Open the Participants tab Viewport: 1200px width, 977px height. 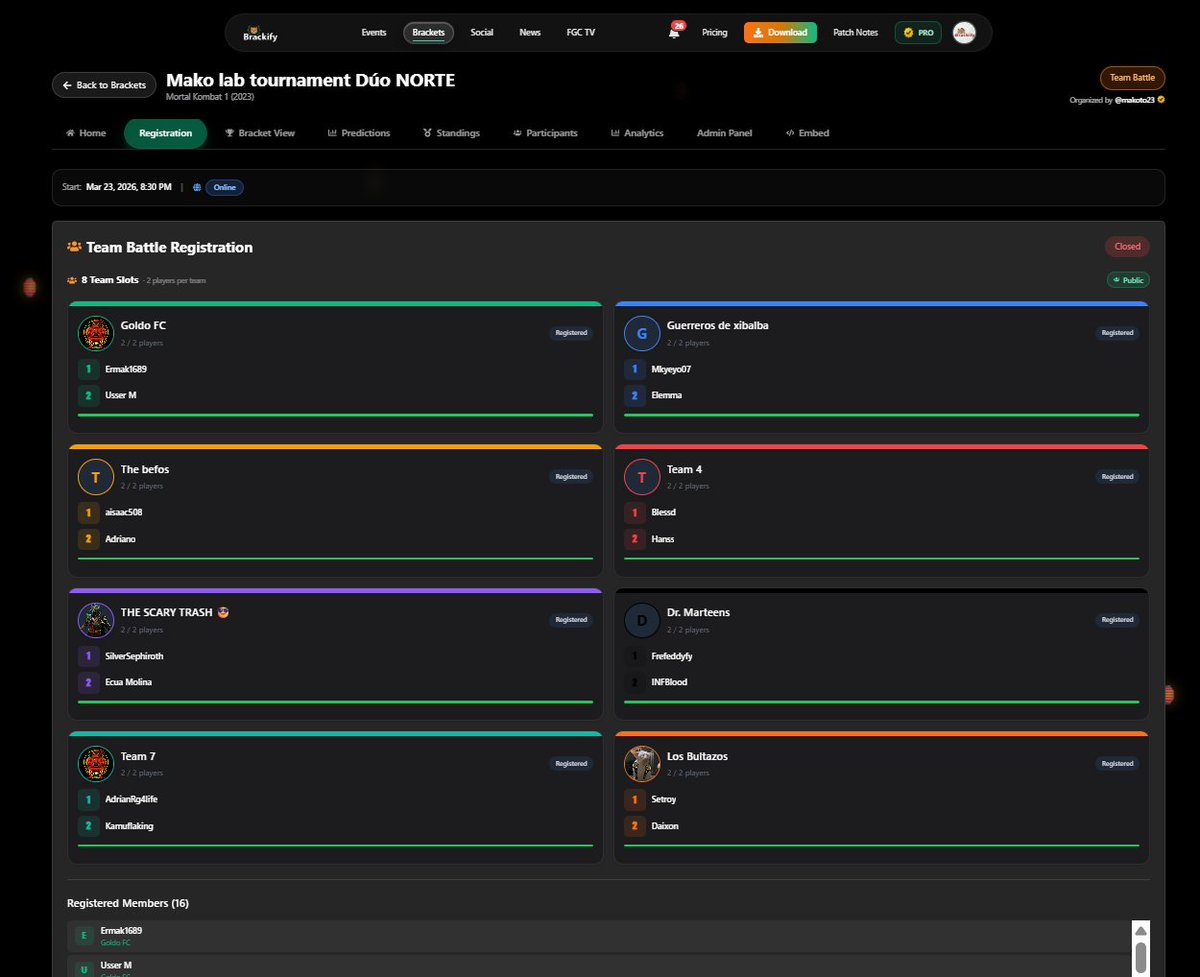[545, 133]
